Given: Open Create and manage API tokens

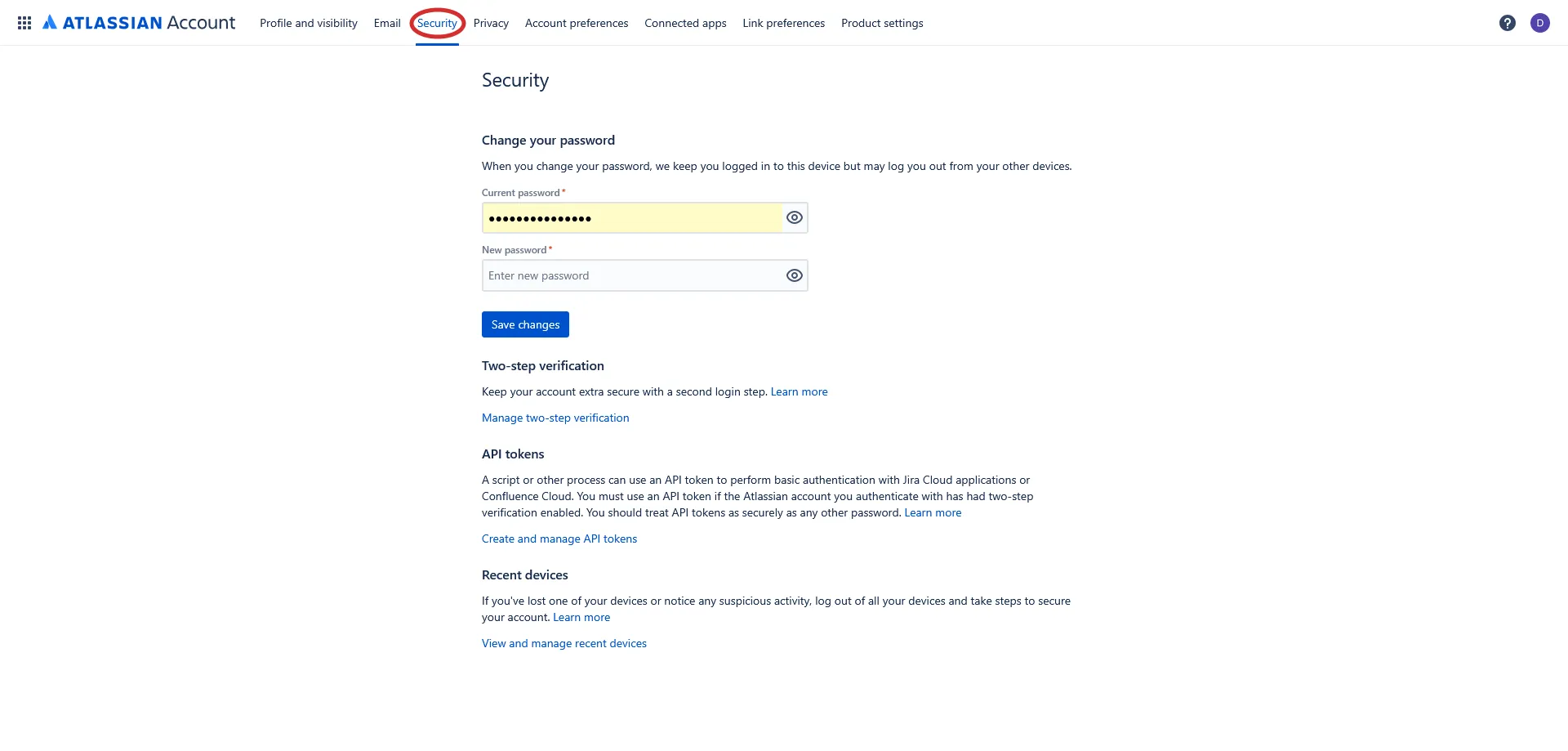Looking at the screenshot, I should (559, 539).
